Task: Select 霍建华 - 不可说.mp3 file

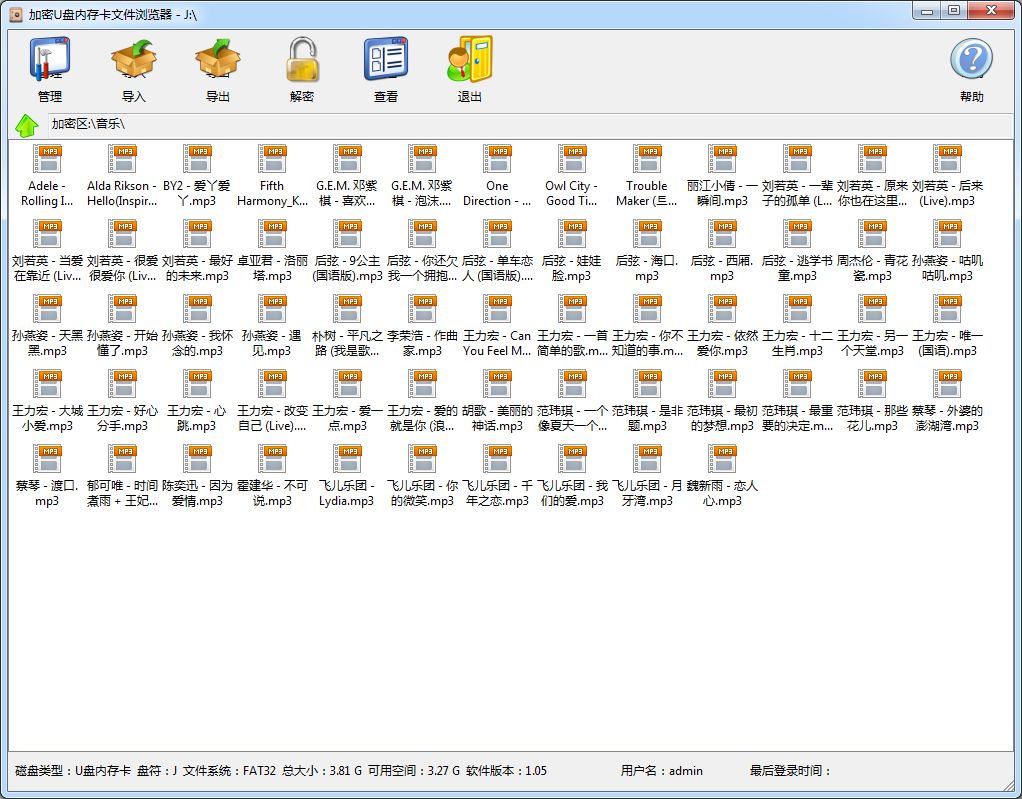Action: coord(272,476)
